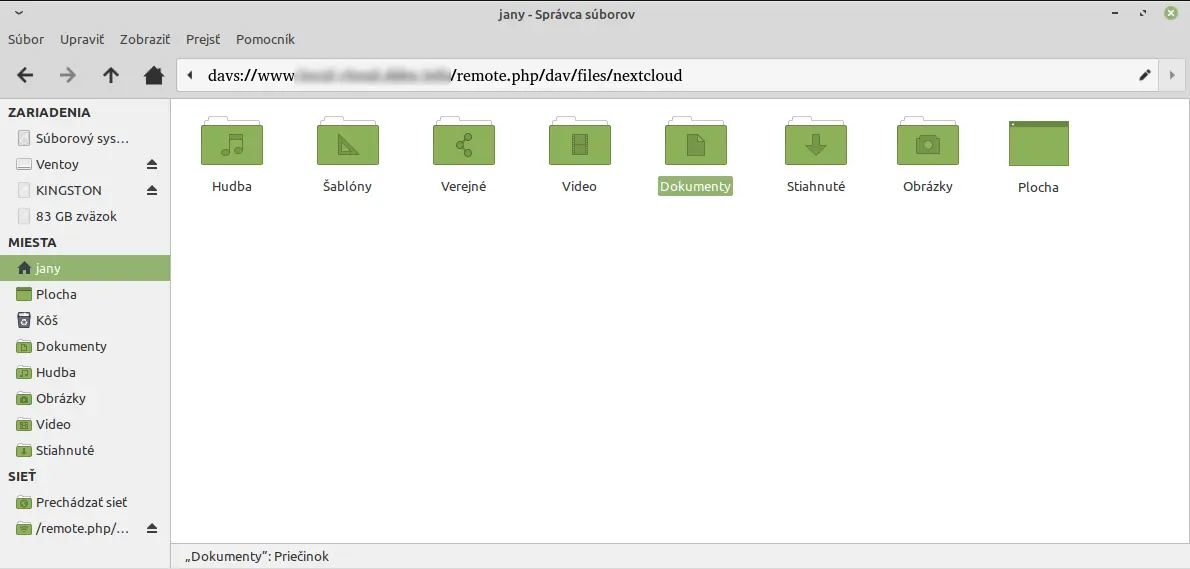Open the Verejné folder icon

click(464, 141)
